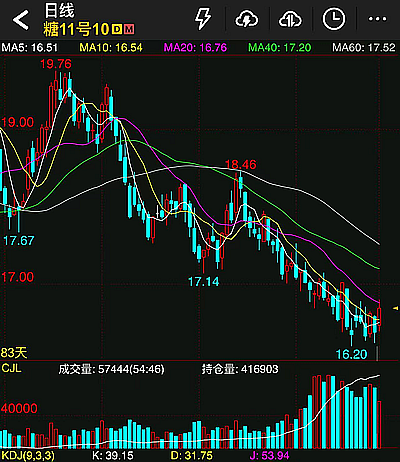
Task: Select the KDJ(9,3,3) indicator label
Action: 28,455
